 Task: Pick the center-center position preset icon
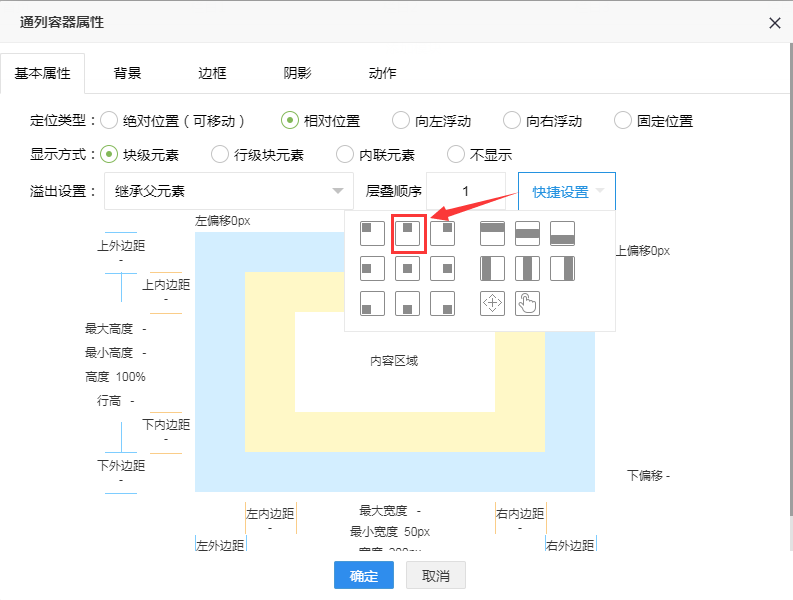(408, 268)
